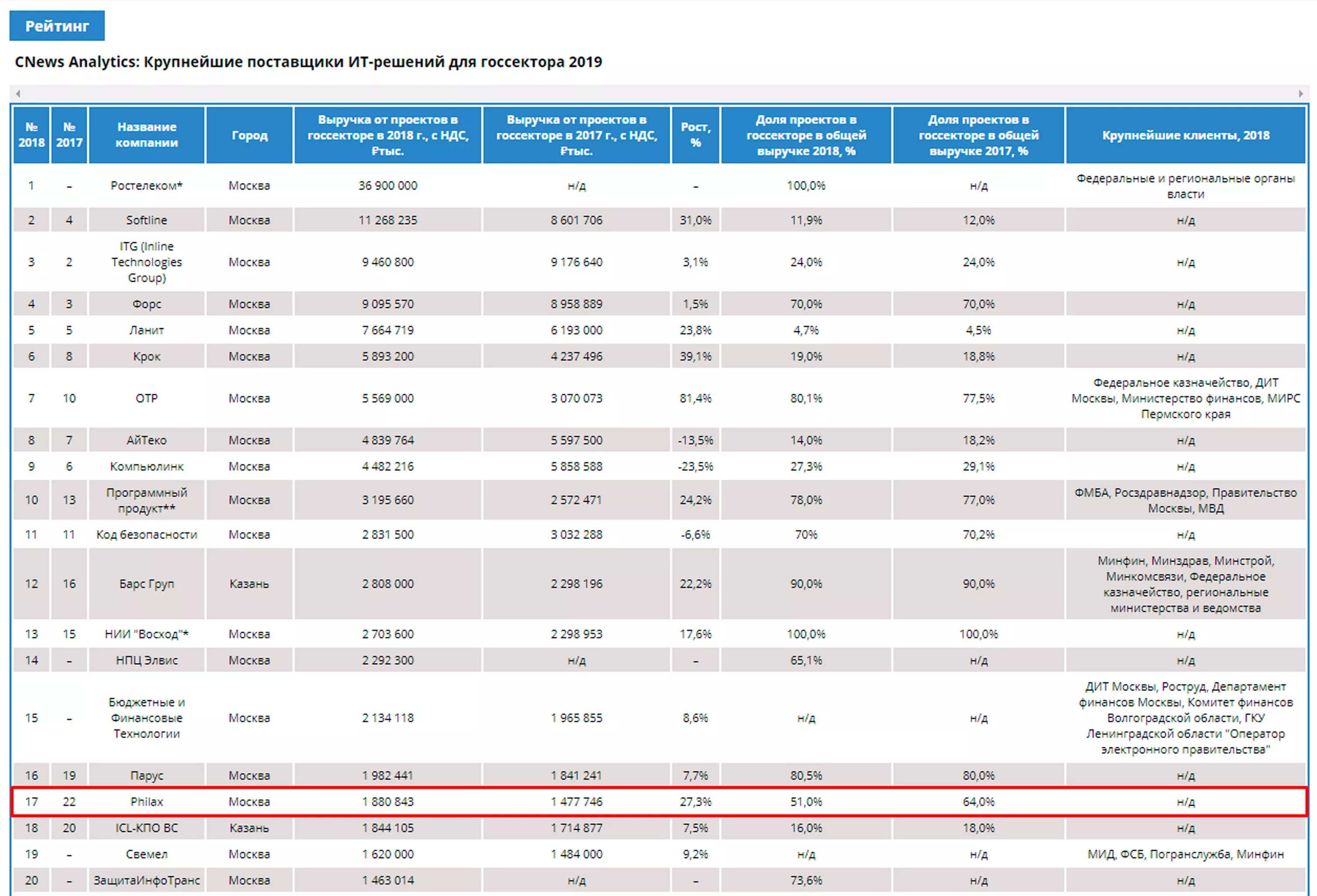The width and height of the screenshot is (1317, 896).
Task: Click the 1 463 014 revenue value
Action: (388, 880)
